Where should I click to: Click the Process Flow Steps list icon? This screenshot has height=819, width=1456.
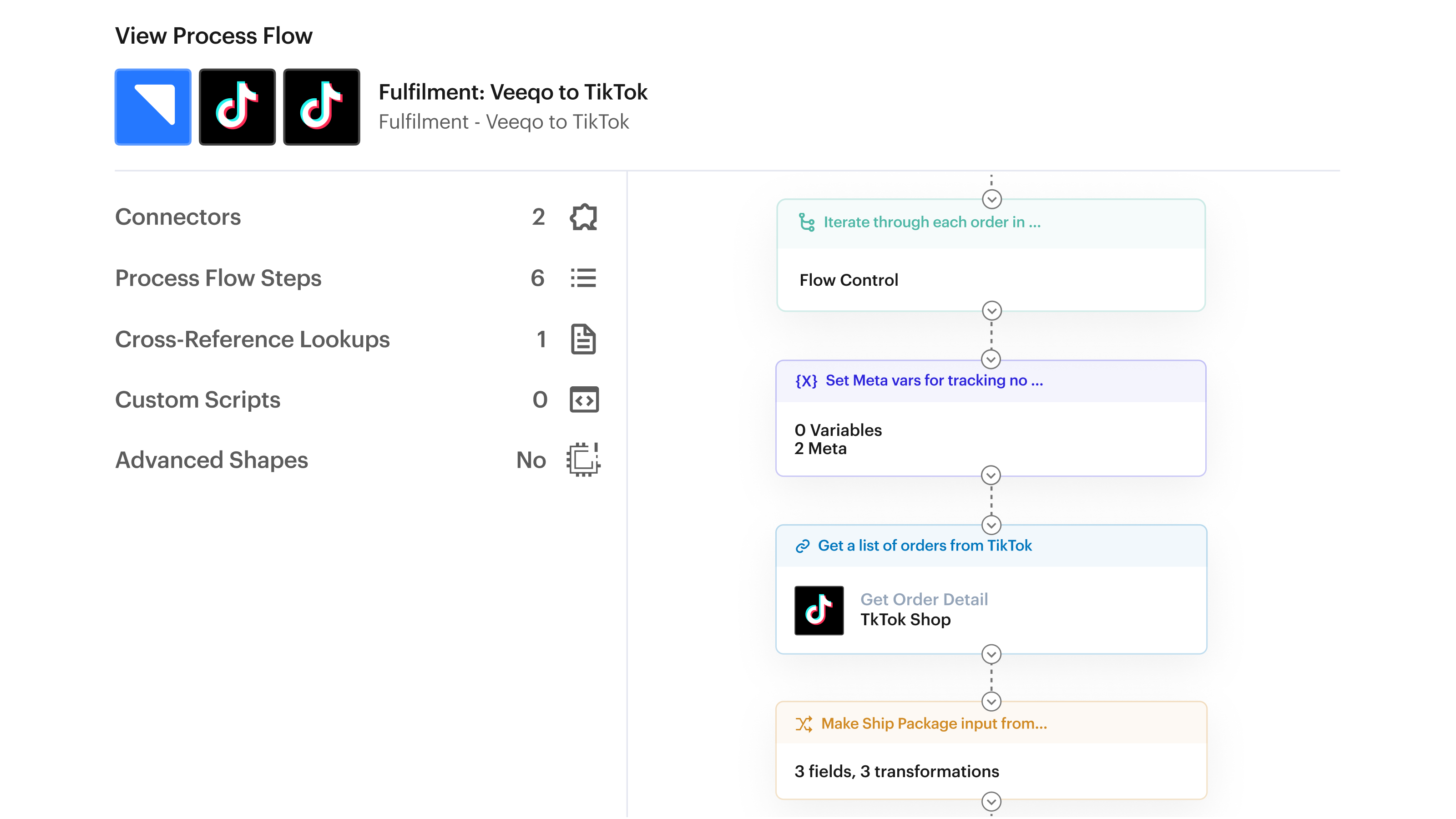(583, 278)
